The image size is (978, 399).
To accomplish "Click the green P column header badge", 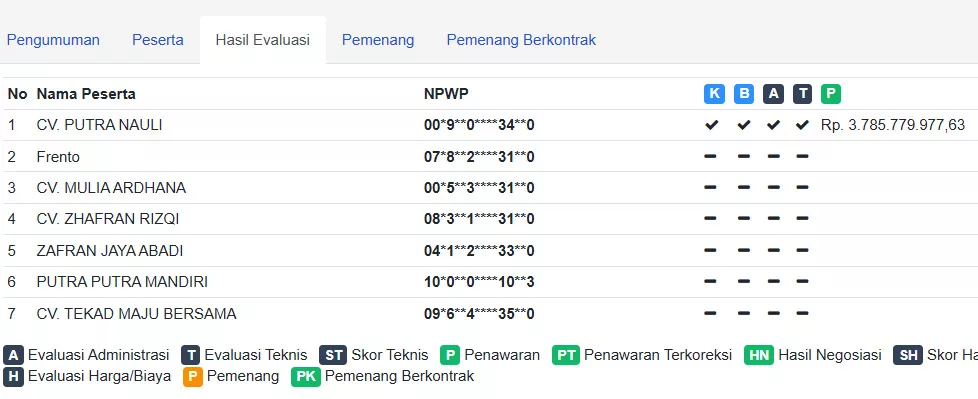I will point(831,94).
